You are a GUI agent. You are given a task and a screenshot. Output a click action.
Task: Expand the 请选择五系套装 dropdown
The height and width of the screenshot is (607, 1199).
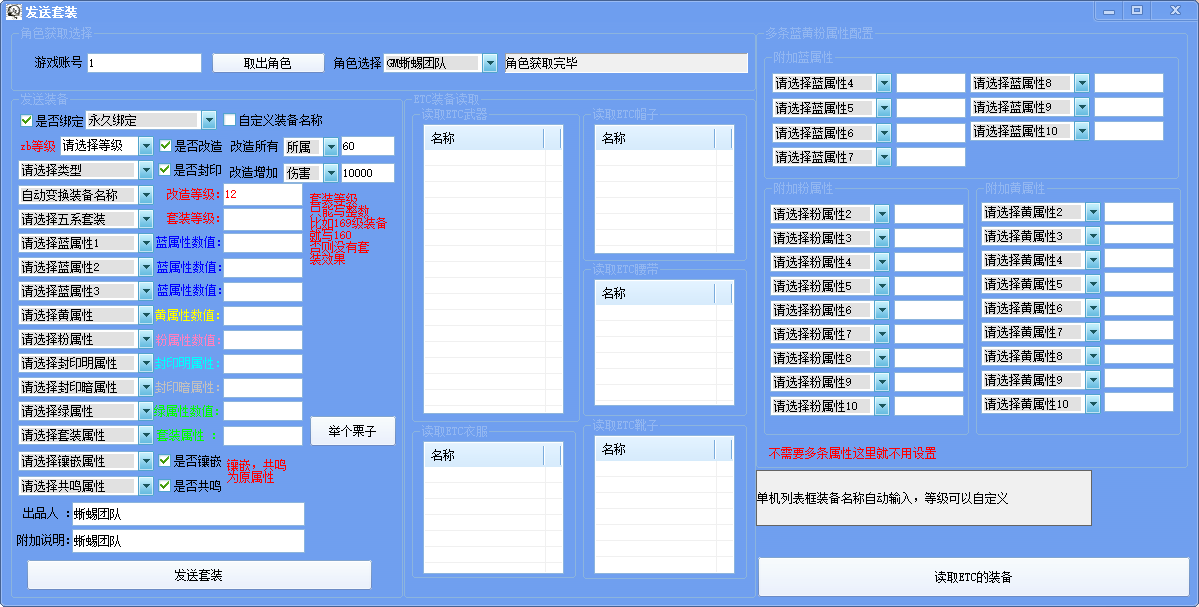145,219
